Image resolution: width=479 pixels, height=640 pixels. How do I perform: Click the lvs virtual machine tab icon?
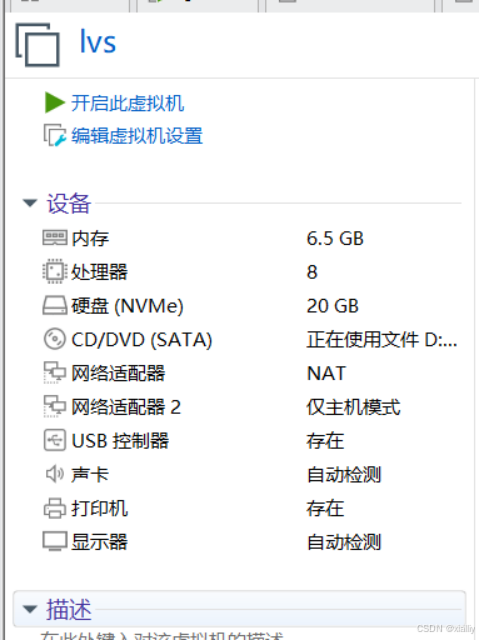pos(38,44)
